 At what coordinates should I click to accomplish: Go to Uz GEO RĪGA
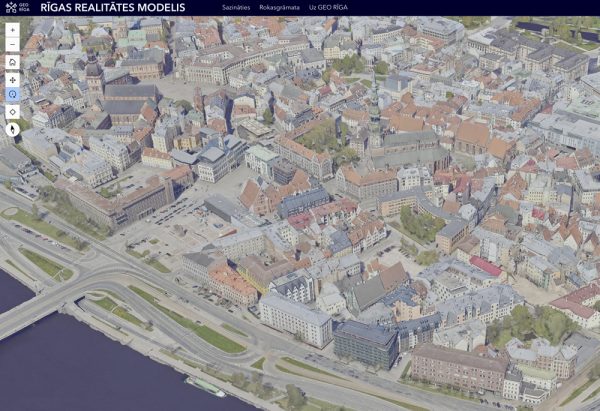(x=328, y=7)
